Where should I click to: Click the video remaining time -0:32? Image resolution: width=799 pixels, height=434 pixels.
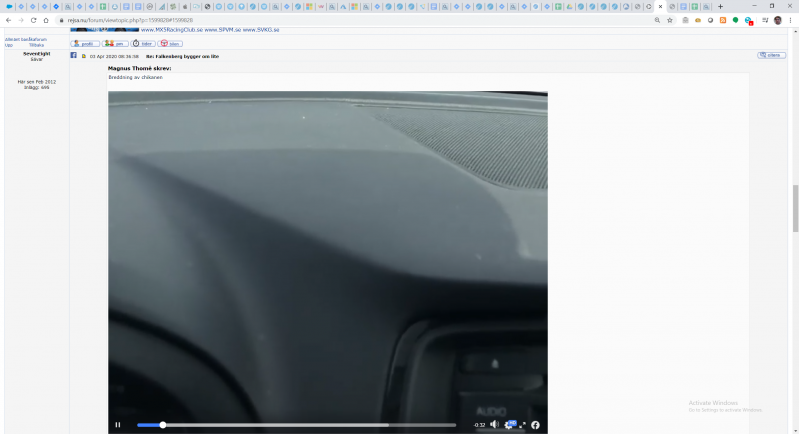[x=479, y=425]
